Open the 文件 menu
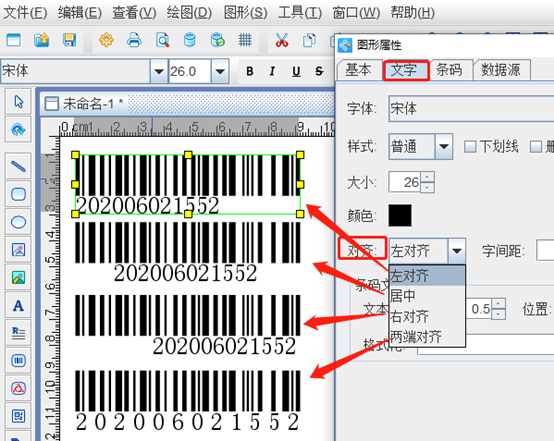 pyautogui.click(x=25, y=13)
